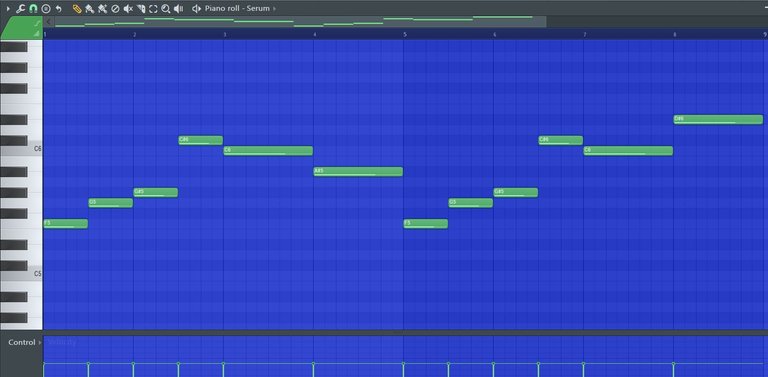Open the wrench Tools menu

coord(21,8)
